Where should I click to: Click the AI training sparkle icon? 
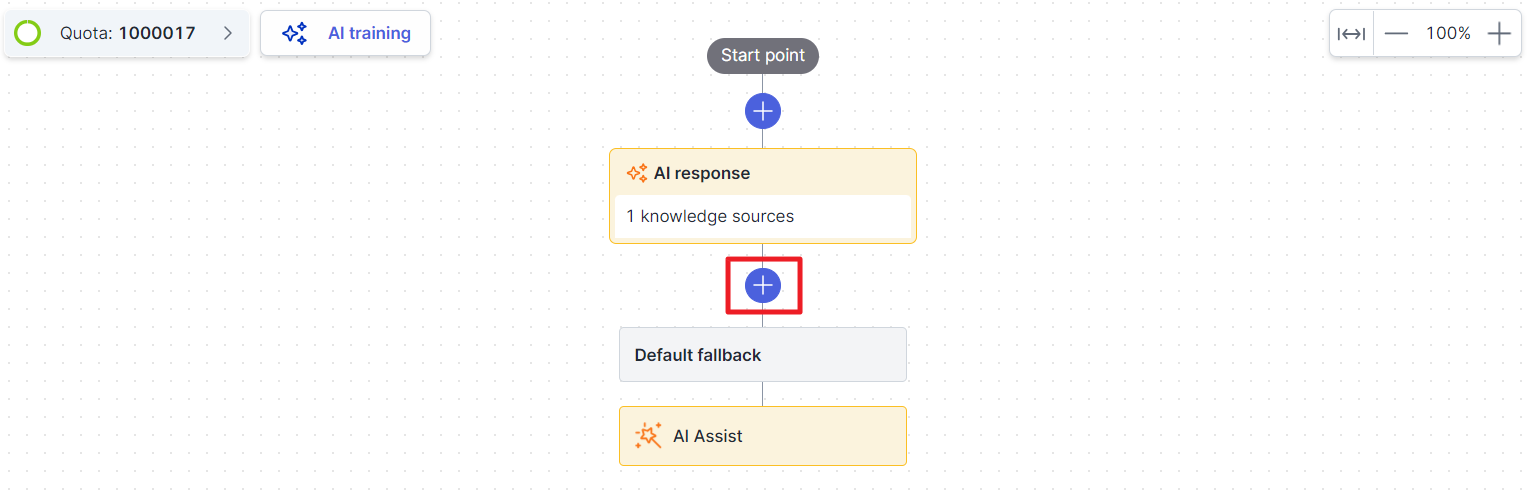[x=294, y=33]
